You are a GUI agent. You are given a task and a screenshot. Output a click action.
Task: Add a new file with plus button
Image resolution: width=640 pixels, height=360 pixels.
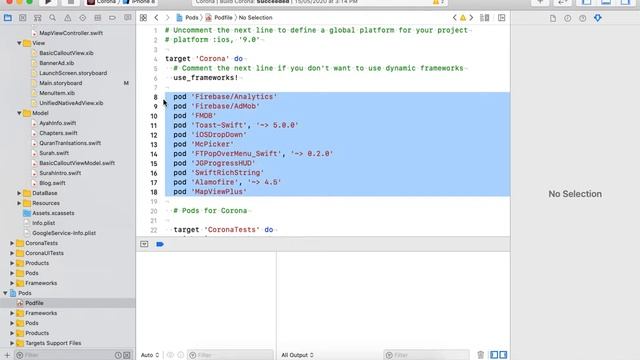click(7, 355)
